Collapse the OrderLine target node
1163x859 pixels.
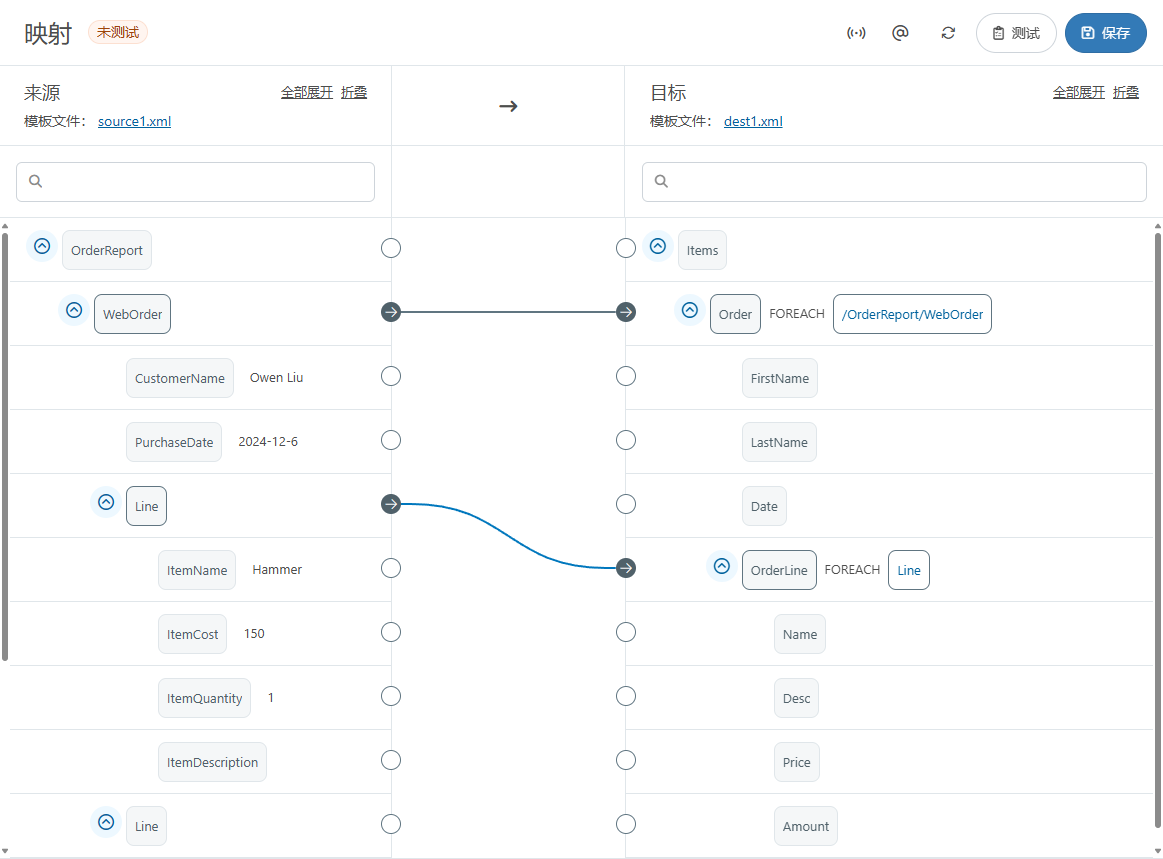[721, 566]
